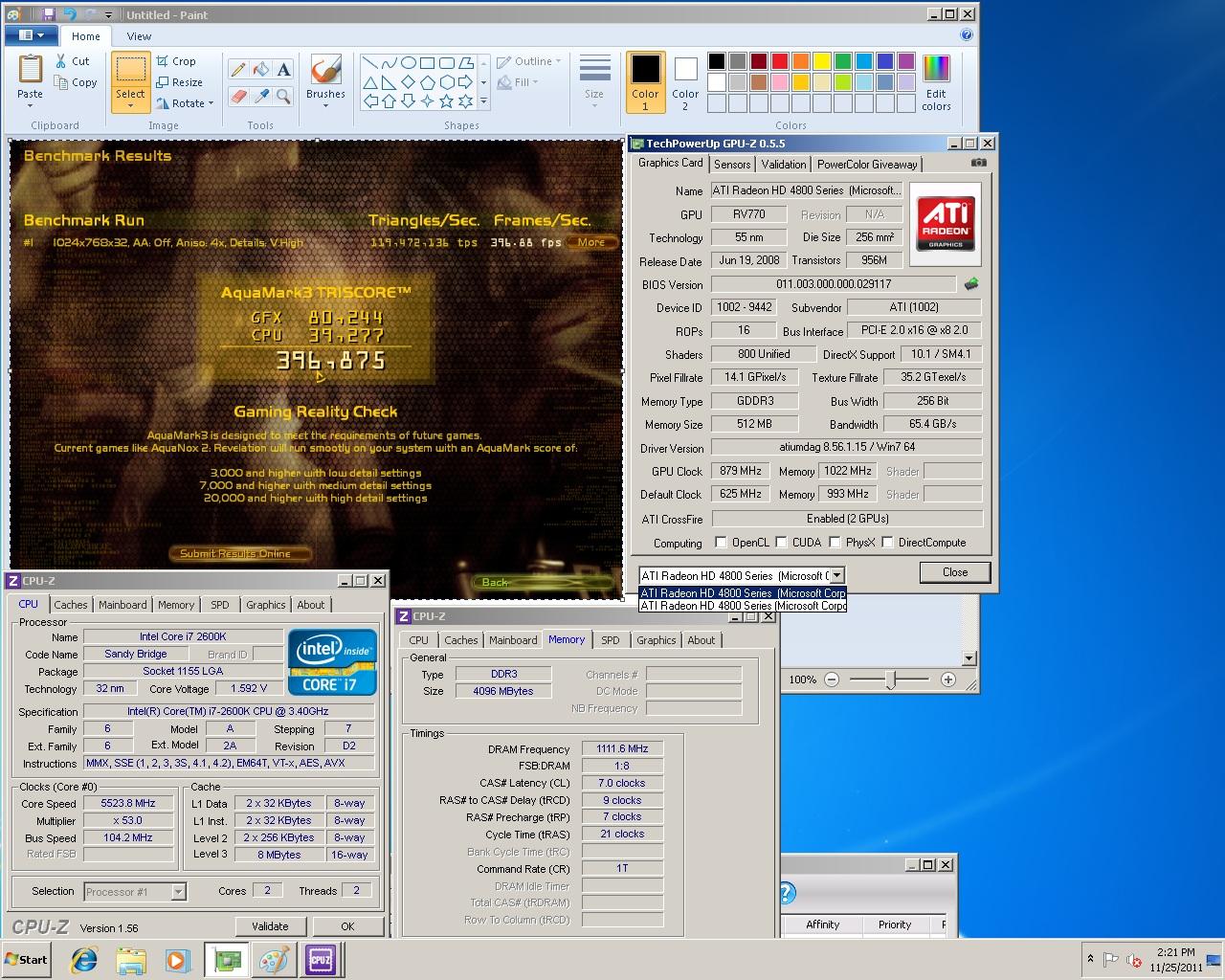Open the PowerColor Giveaway tab
The width and height of the screenshot is (1225, 980).
click(867, 164)
